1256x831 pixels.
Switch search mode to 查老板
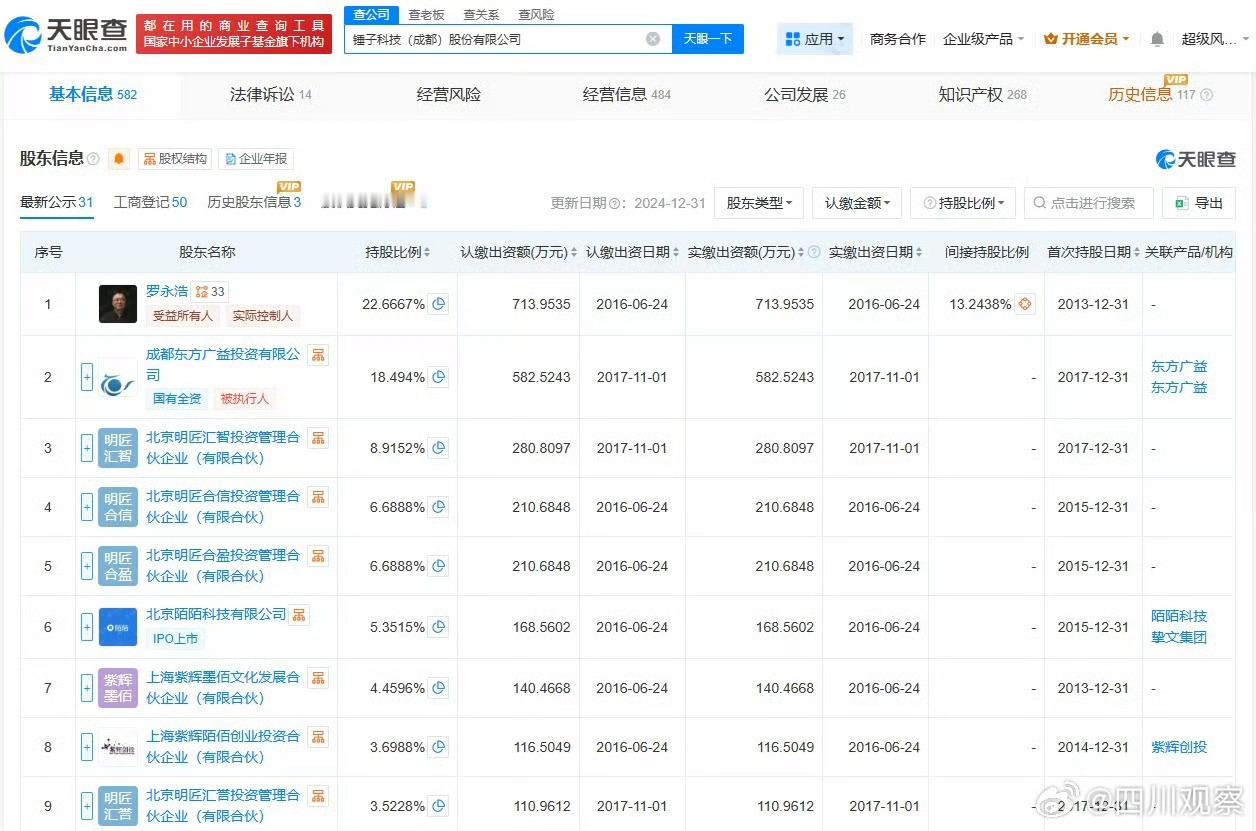pos(426,14)
